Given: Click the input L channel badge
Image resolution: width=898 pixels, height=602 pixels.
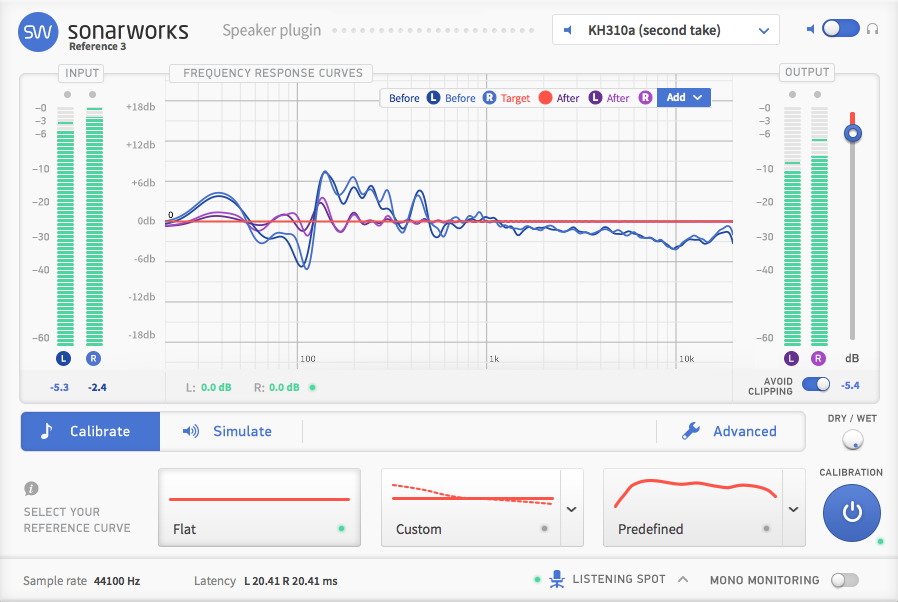Looking at the screenshot, I should (64, 359).
